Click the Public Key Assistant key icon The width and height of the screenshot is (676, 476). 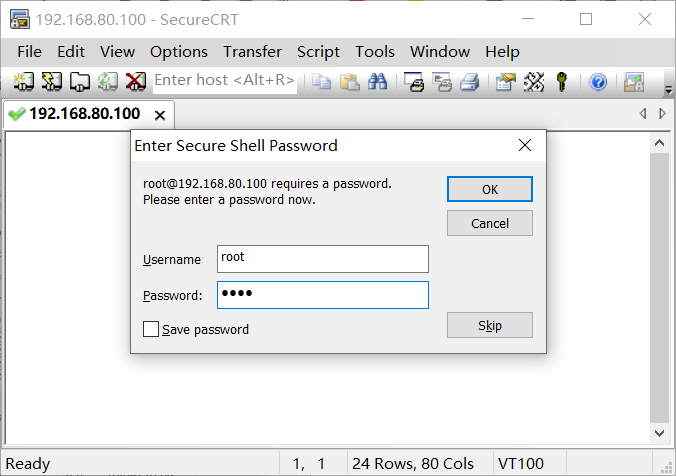coord(561,81)
